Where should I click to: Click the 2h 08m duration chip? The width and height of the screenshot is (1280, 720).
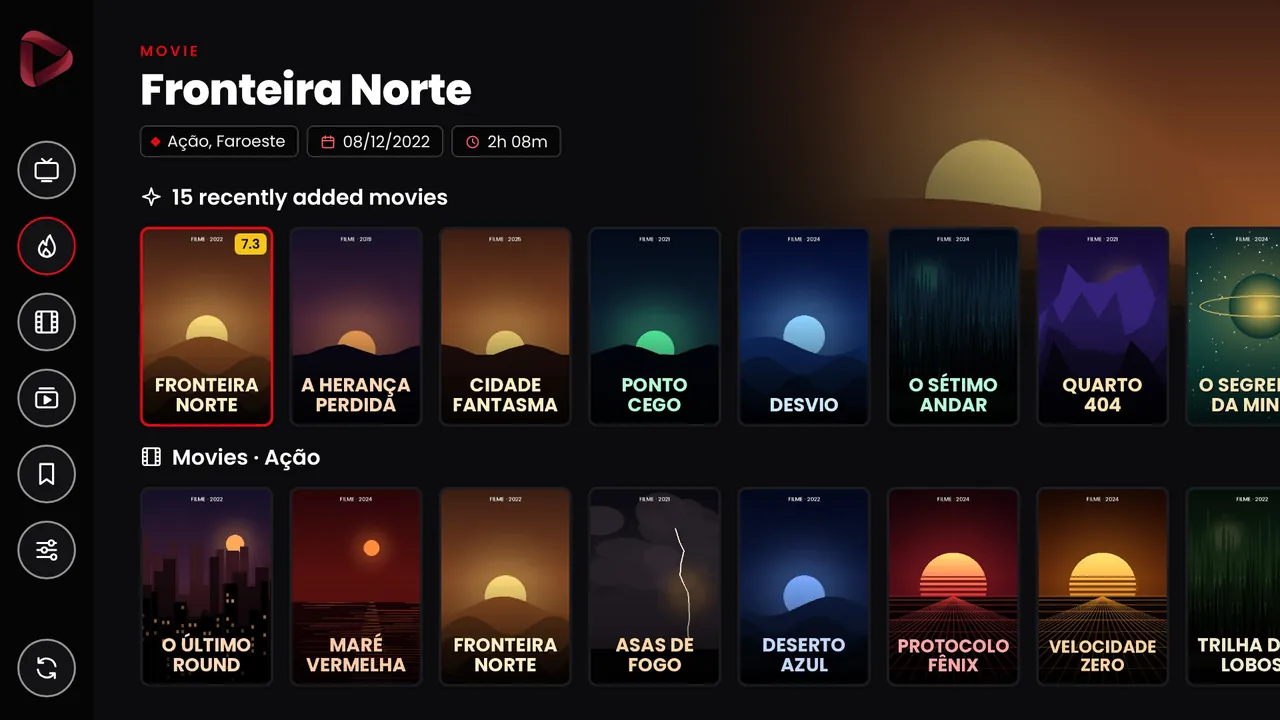[506, 142]
